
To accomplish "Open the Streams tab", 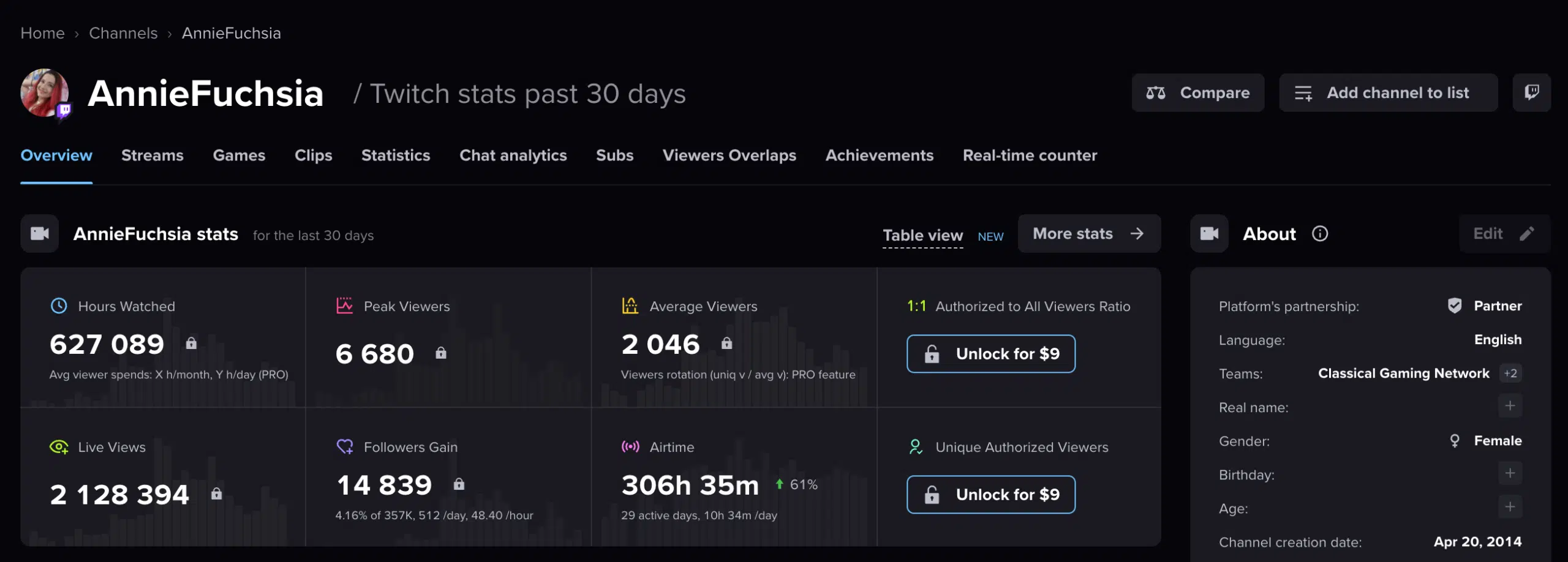I will coord(153,155).
